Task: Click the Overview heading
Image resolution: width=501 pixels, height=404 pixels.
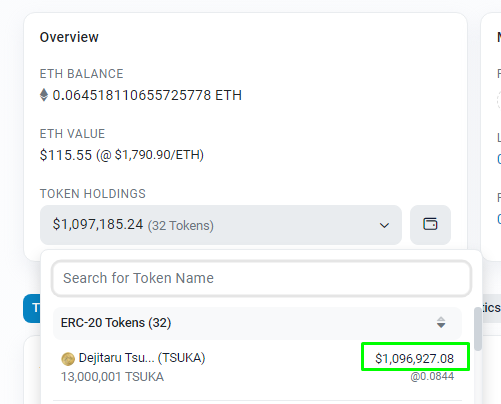Action: [x=69, y=37]
